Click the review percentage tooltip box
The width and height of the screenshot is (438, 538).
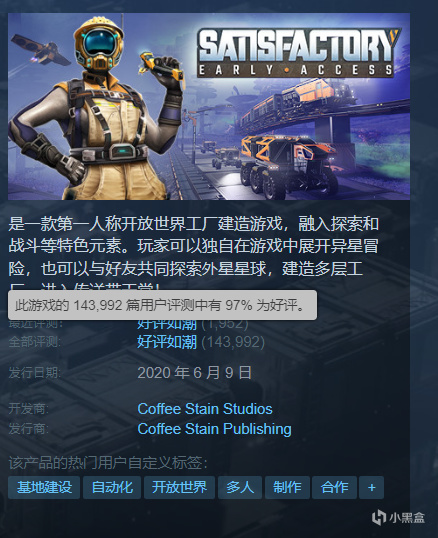162,305
